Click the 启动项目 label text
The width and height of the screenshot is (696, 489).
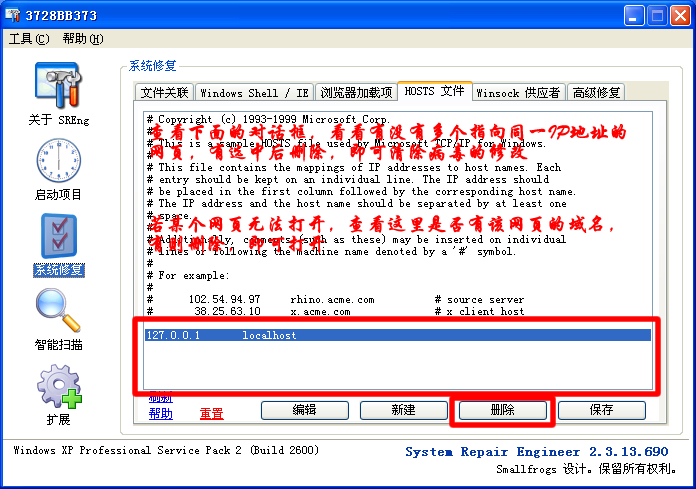[x=58, y=194]
